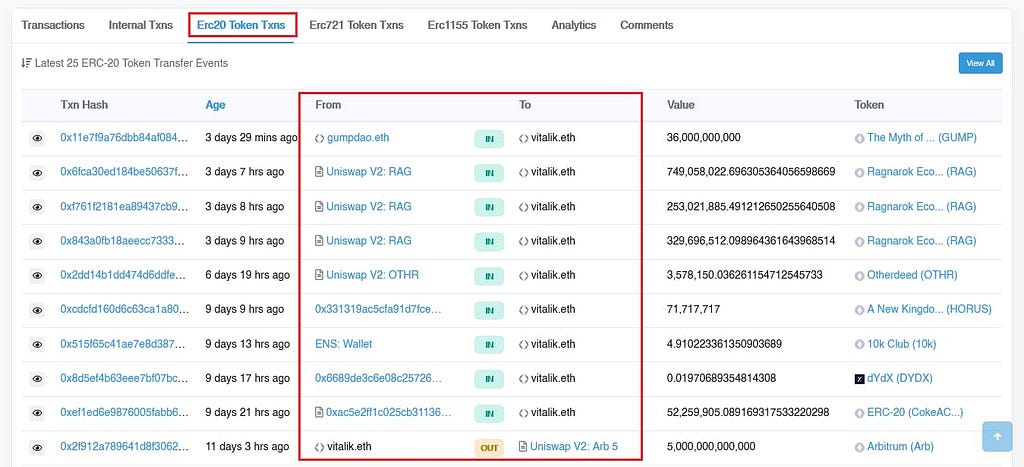Open transaction hash 0xf761f2181ea89437cb9

click(x=125, y=206)
